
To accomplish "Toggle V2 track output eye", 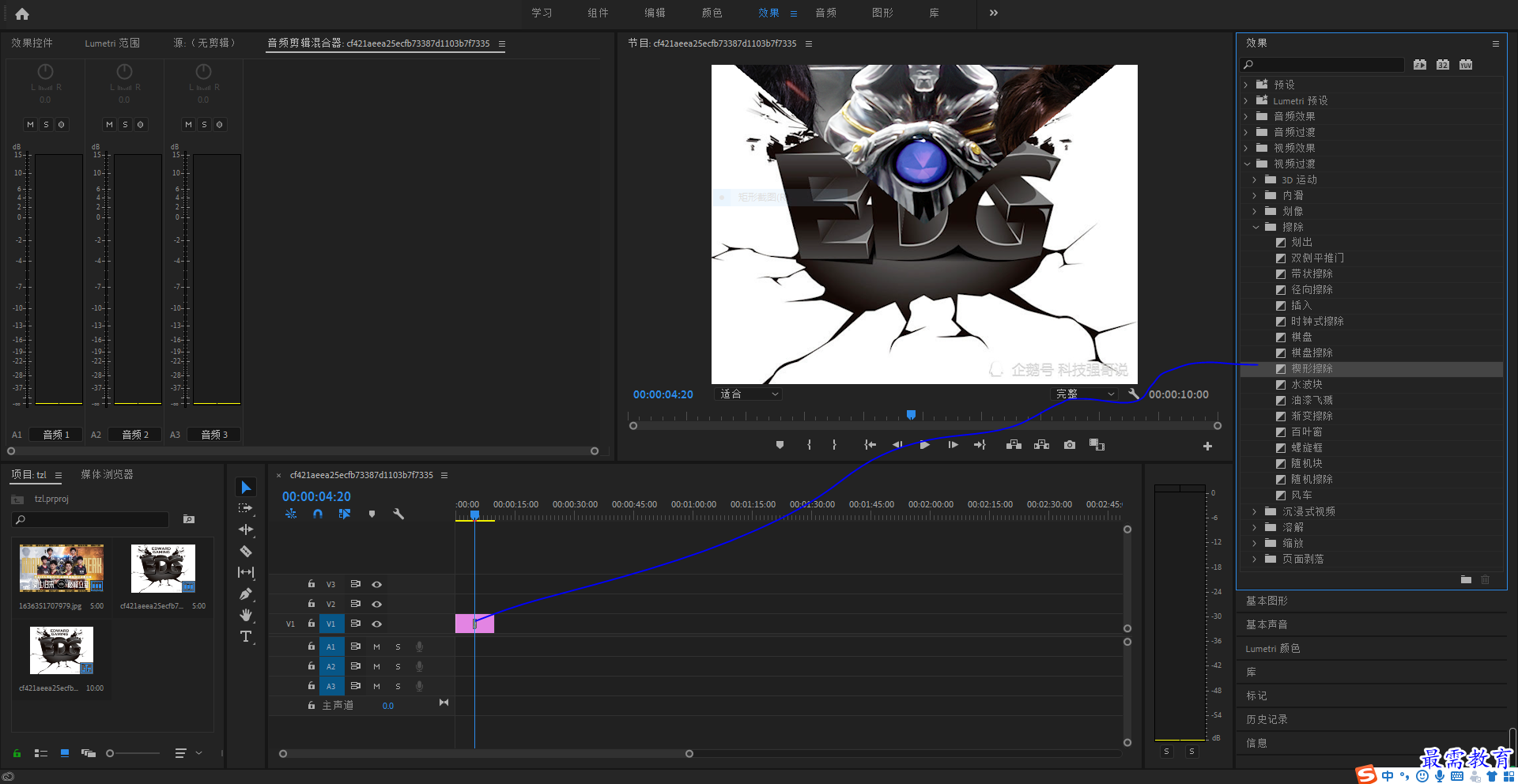I will tap(377, 604).
